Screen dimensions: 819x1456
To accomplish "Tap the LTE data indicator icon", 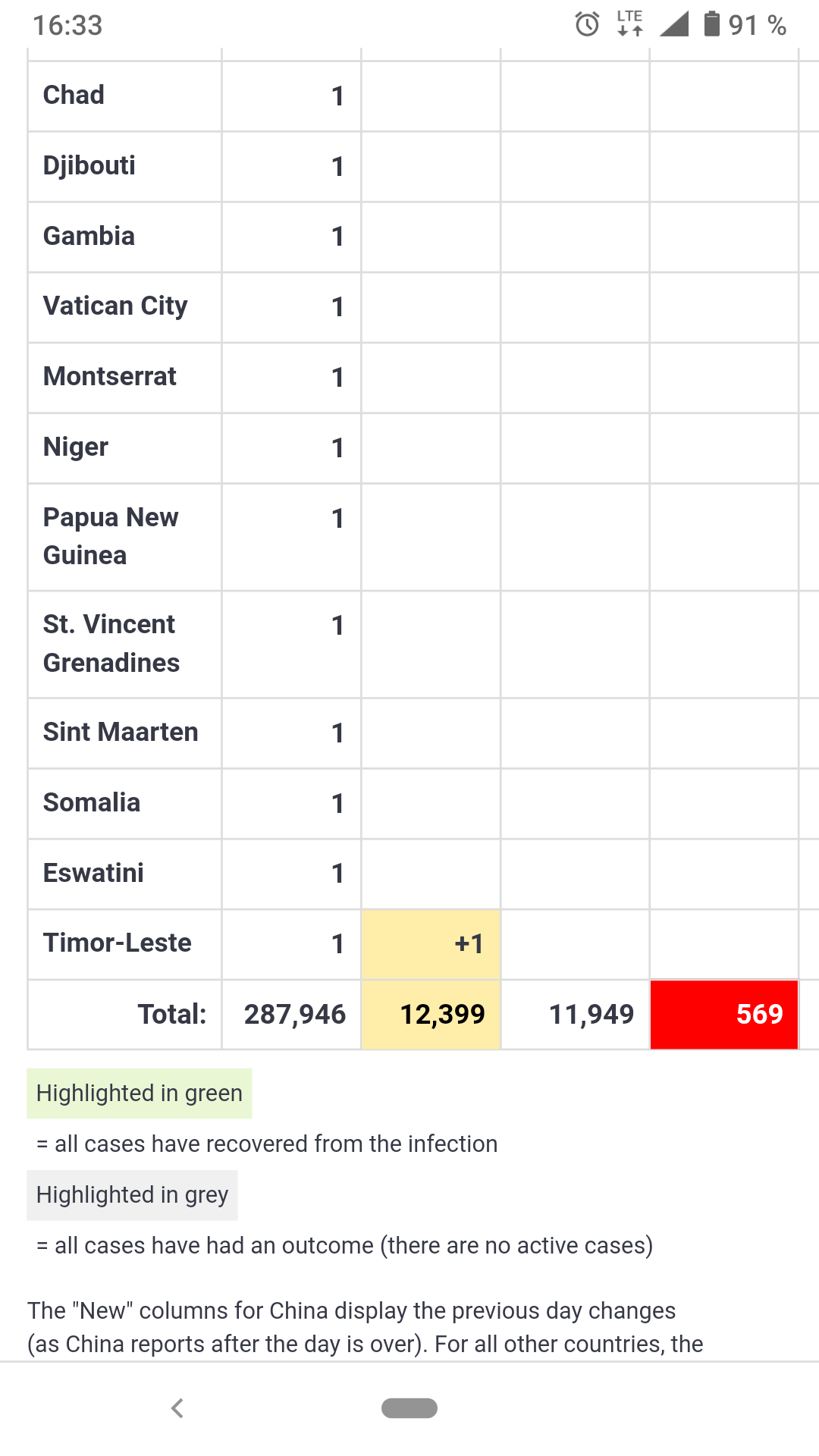I will click(x=629, y=24).
